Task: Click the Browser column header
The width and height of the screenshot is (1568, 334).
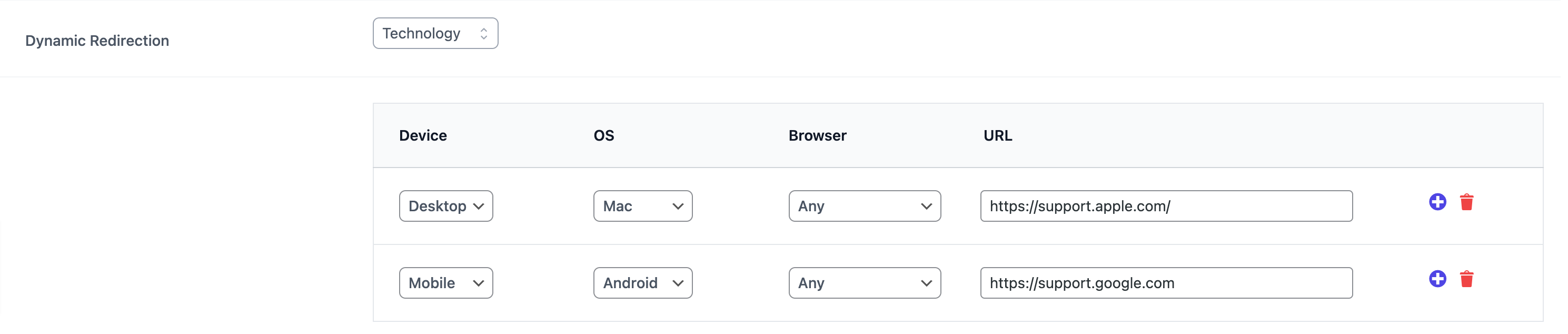Action: pyautogui.click(x=817, y=135)
